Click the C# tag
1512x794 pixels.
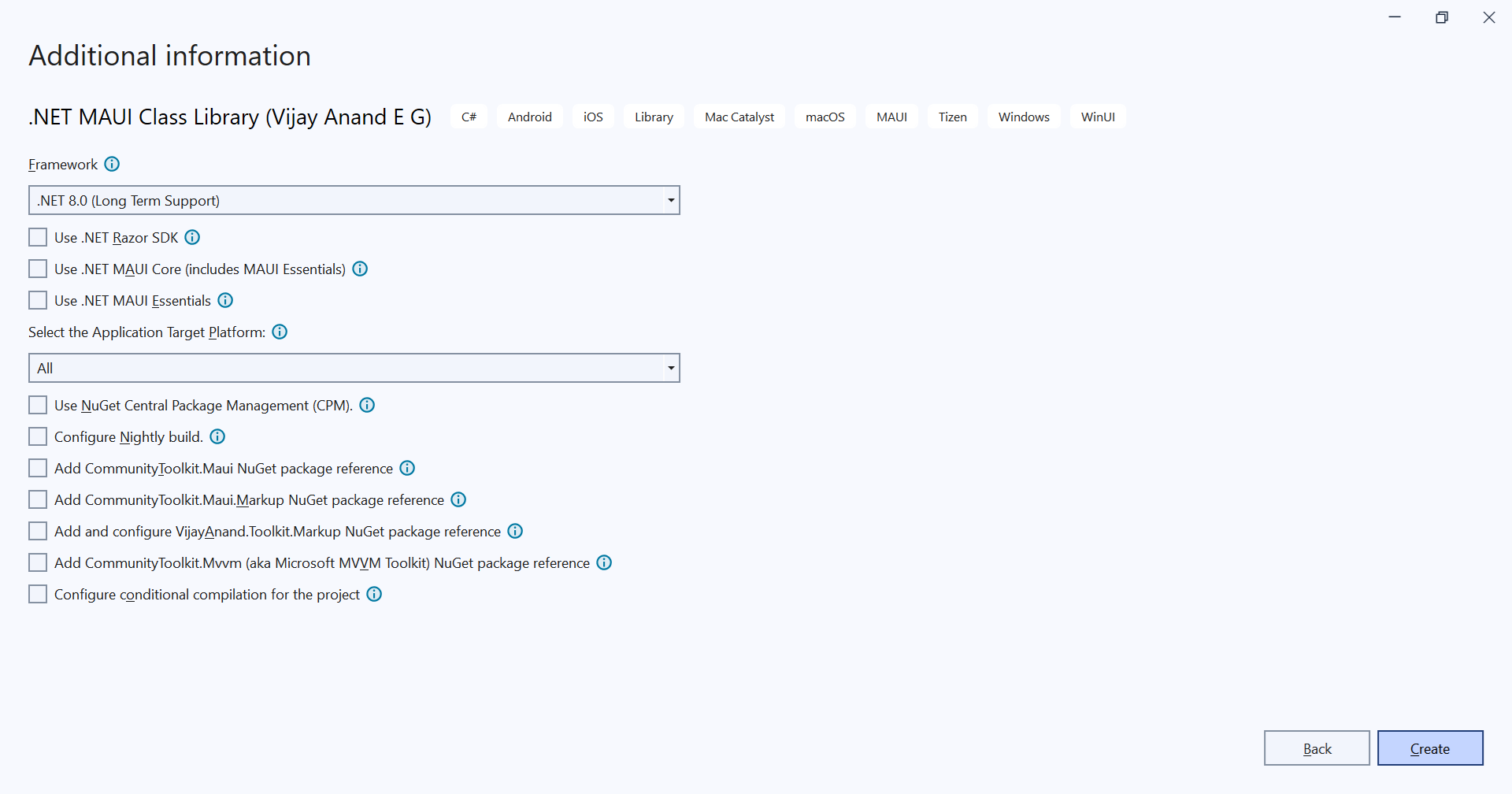click(x=469, y=117)
